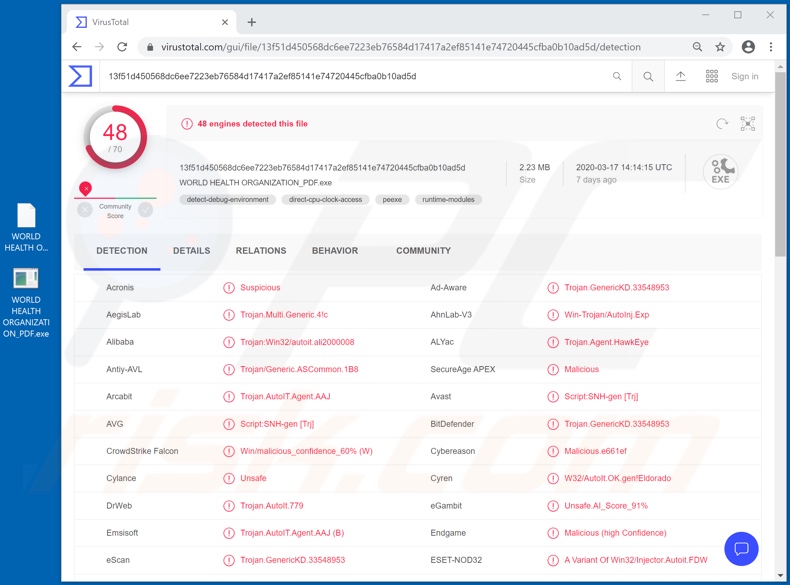Open the new tab plus button
The image size is (790, 585).
tap(252, 22)
